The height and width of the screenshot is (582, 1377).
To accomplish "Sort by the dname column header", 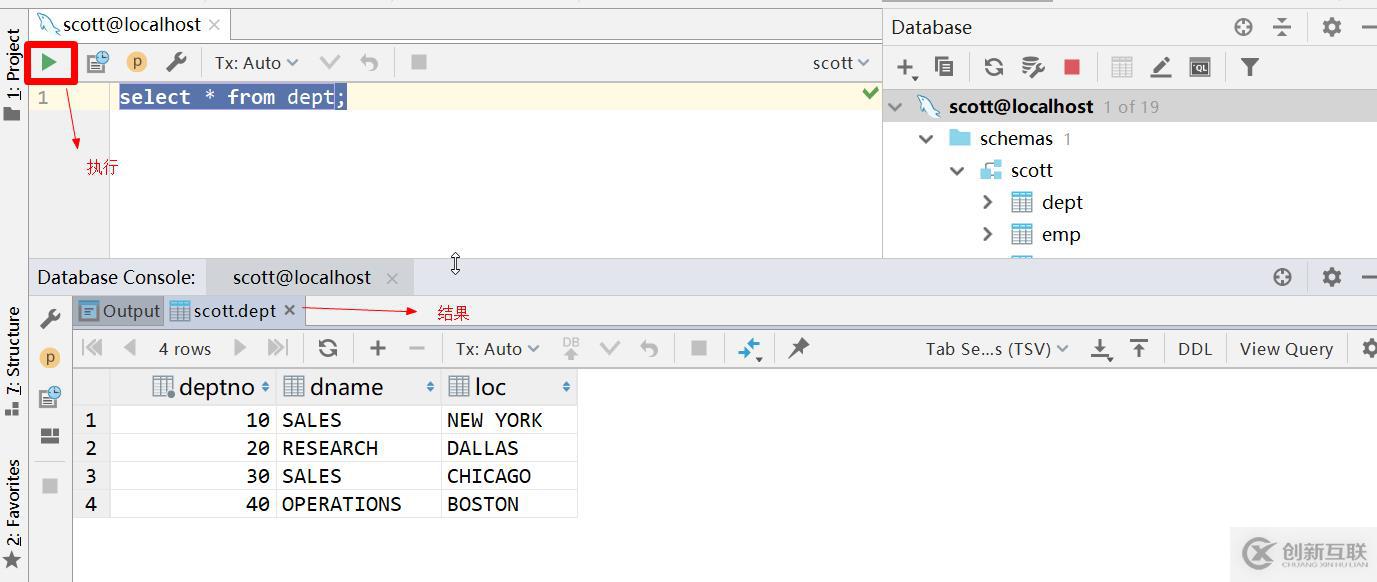I will pyautogui.click(x=359, y=387).
